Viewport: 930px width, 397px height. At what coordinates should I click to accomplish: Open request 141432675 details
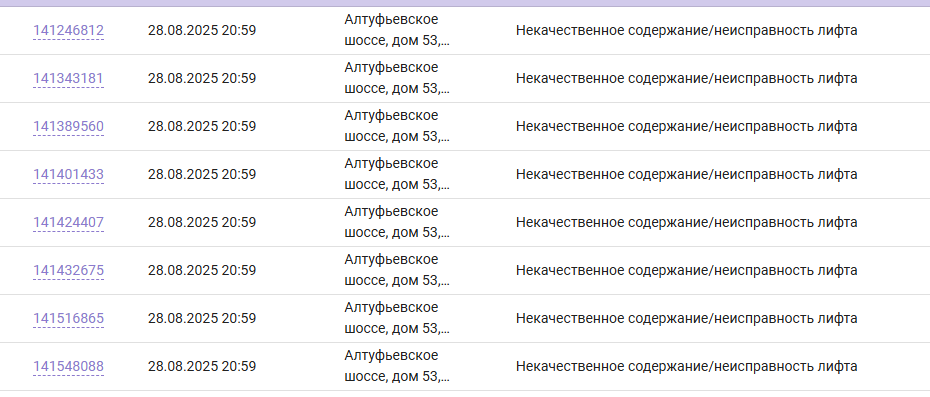pyautogui.click(x=68, y=271)
